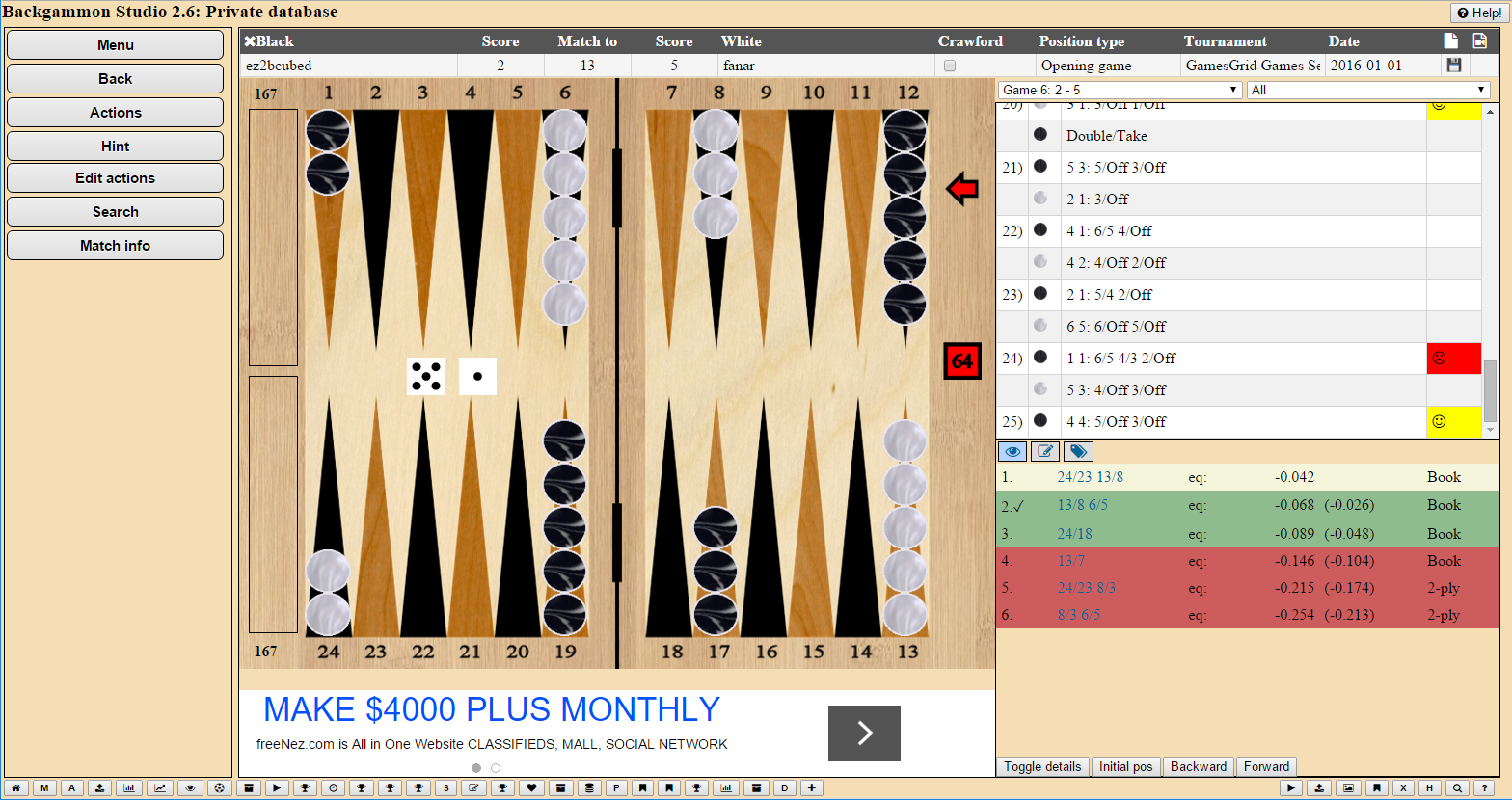Click the home icon in bottom toolbar

pos(15,788)
